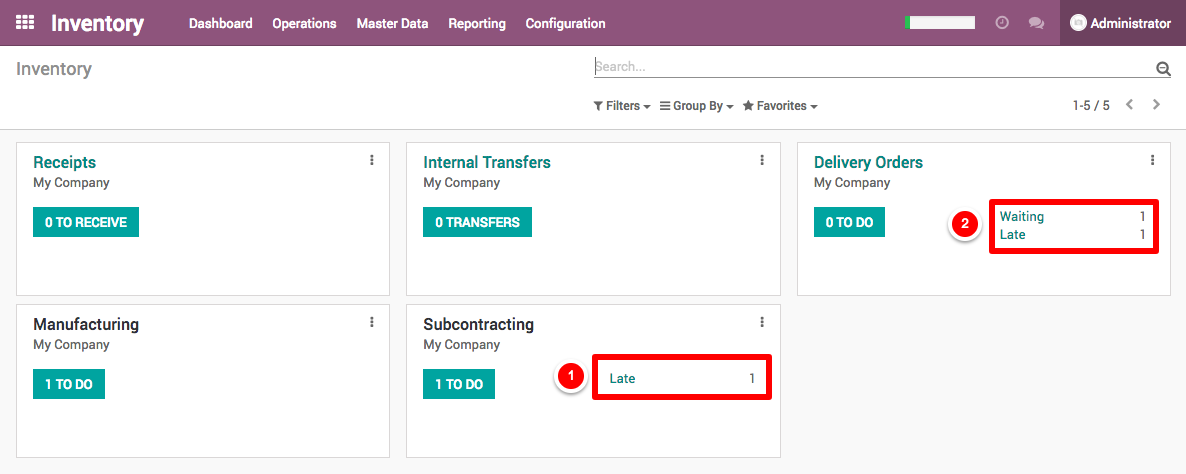Viewport: 1186px width, 474px height.
Task: Click the 0 TO RECEIVE button
Action: [x=86, y=222]
